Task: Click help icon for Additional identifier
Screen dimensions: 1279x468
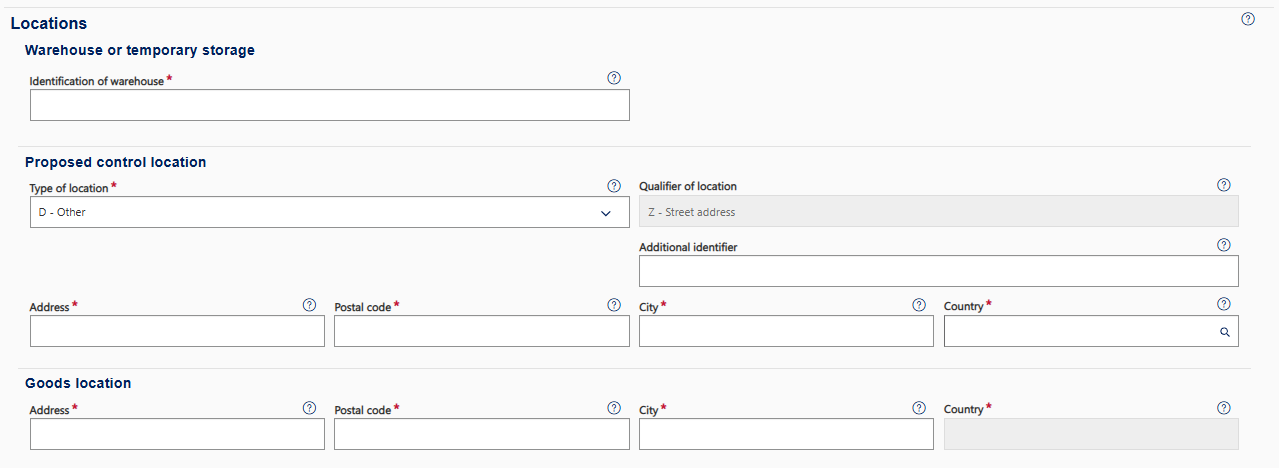Action: pyautogui.click(x=1223, y=245)
